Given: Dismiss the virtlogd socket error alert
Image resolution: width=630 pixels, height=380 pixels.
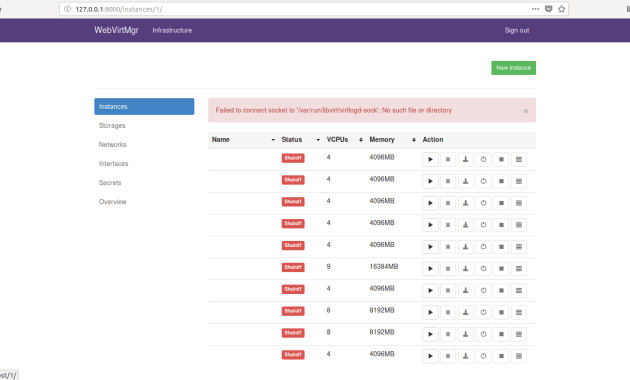Looking at the screenshot, I should pos(526,111).
